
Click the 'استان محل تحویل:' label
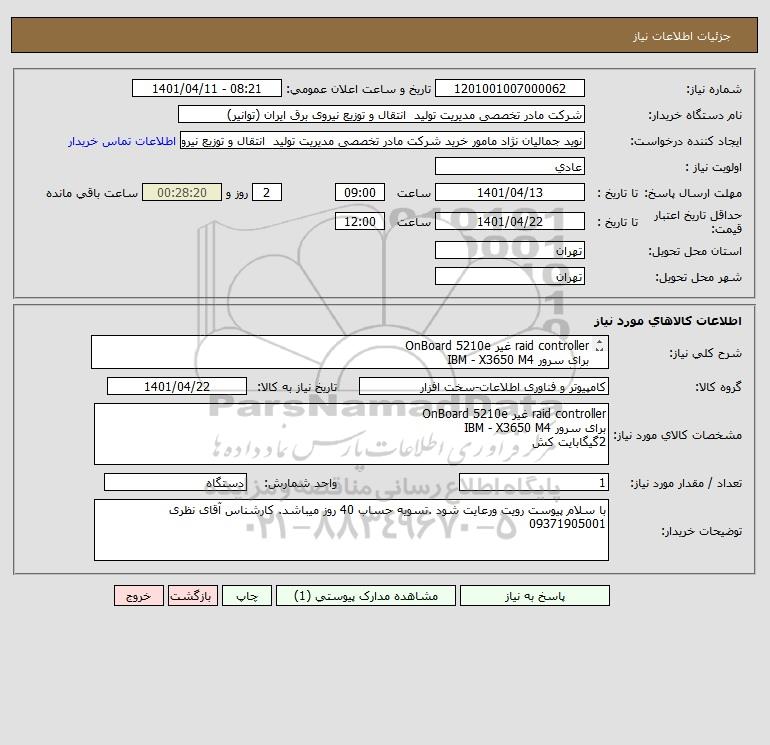[695, 251]
